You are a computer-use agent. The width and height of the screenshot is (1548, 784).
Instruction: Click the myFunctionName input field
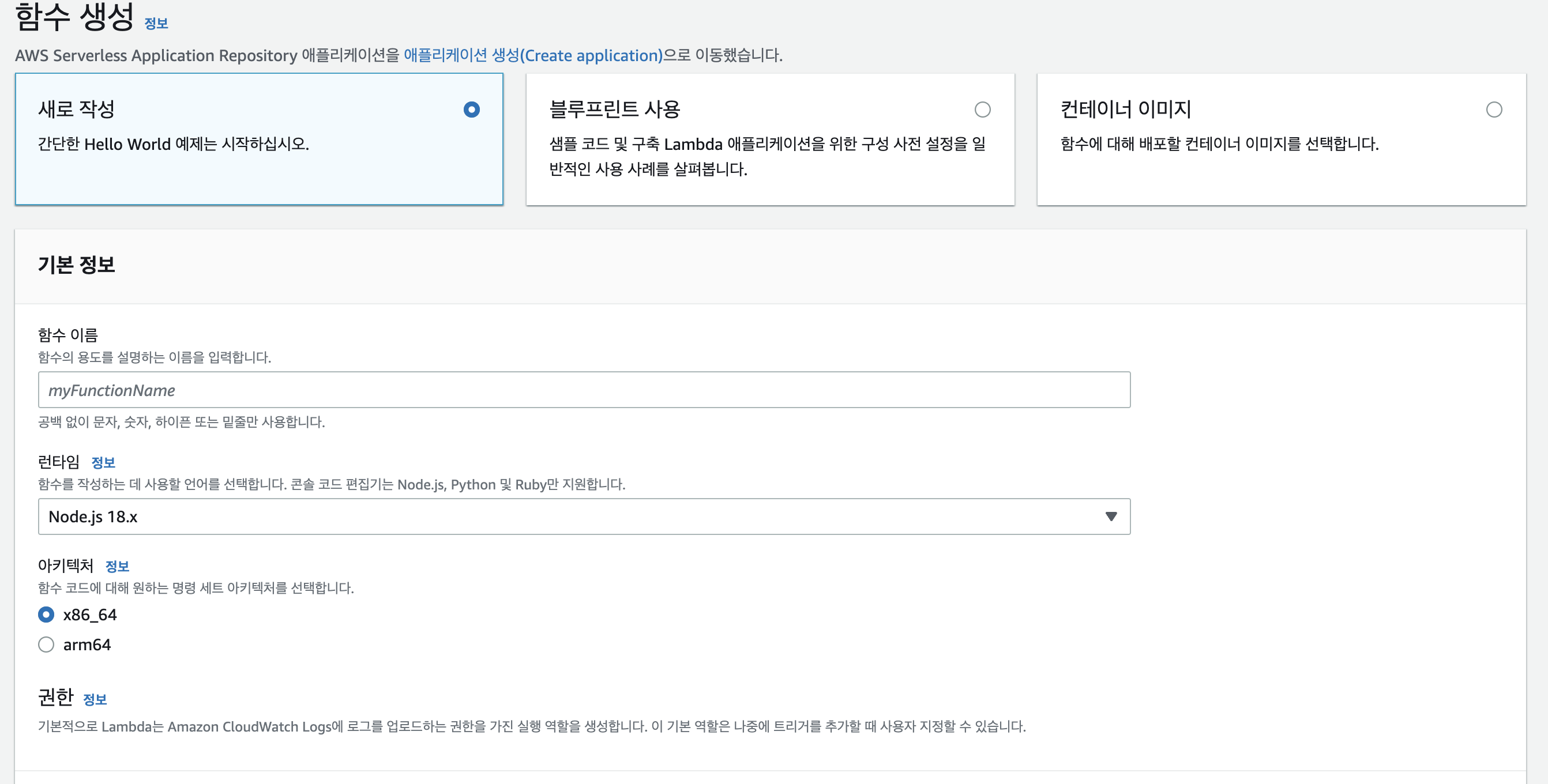584,390
